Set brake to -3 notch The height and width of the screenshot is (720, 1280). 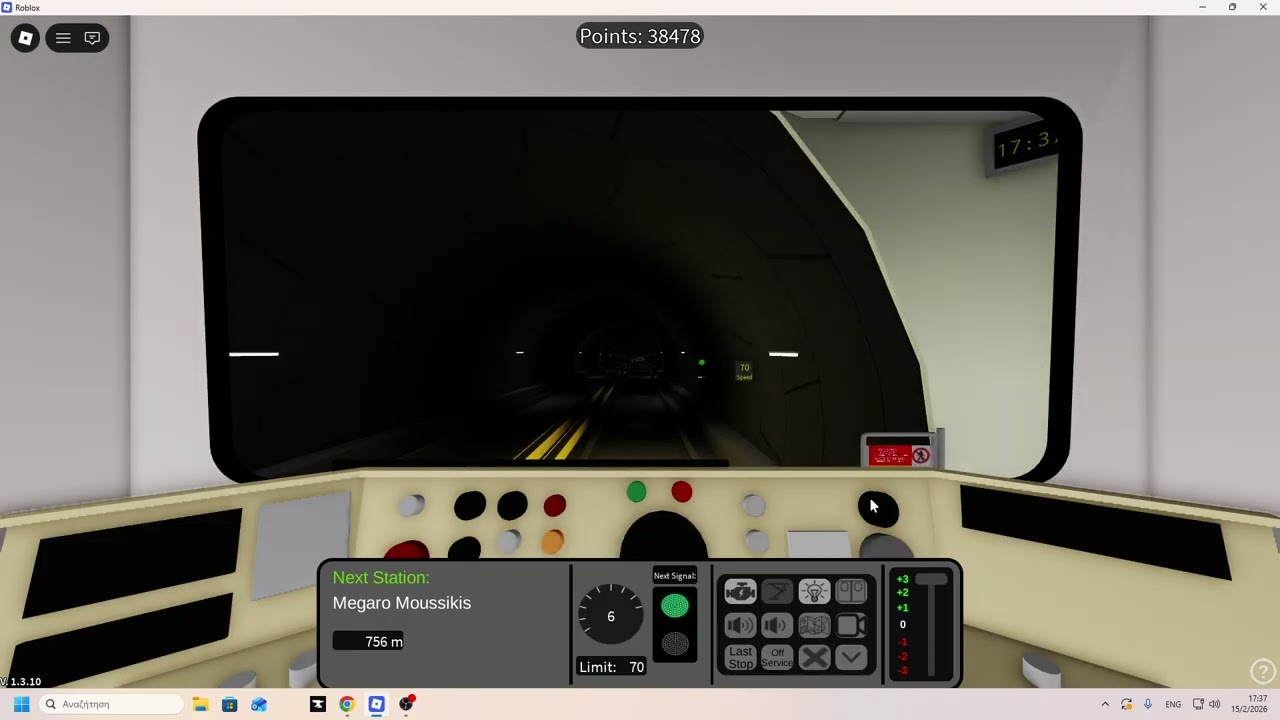coord(902,670)
